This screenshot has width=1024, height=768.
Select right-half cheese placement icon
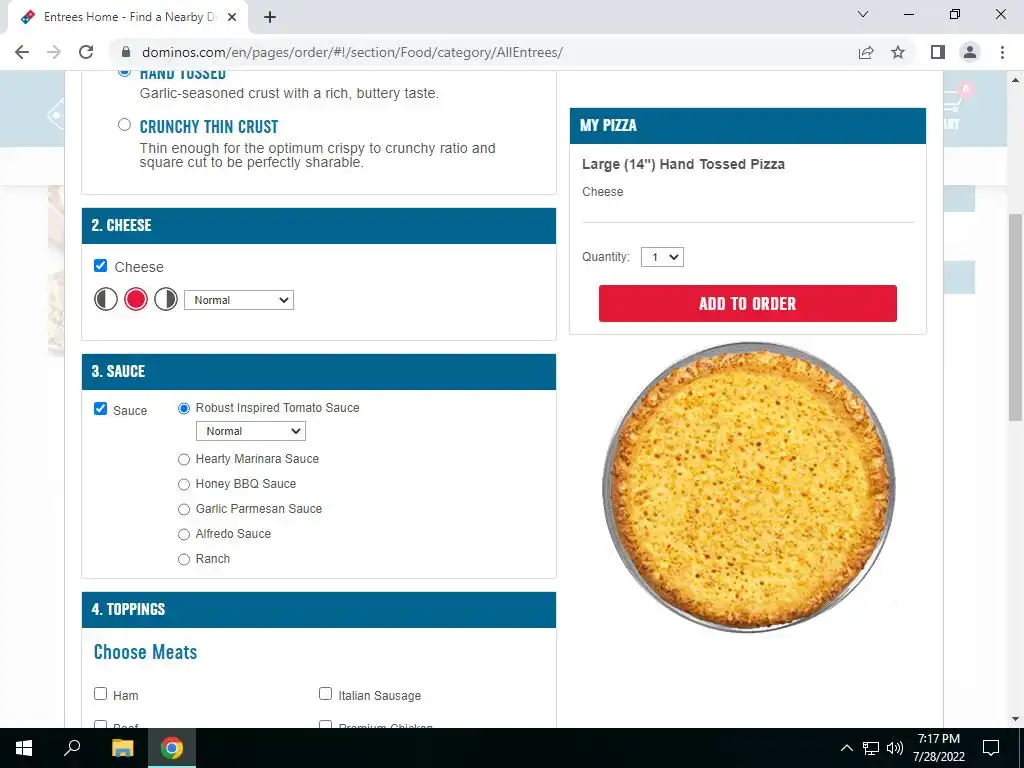coord(166,300)
